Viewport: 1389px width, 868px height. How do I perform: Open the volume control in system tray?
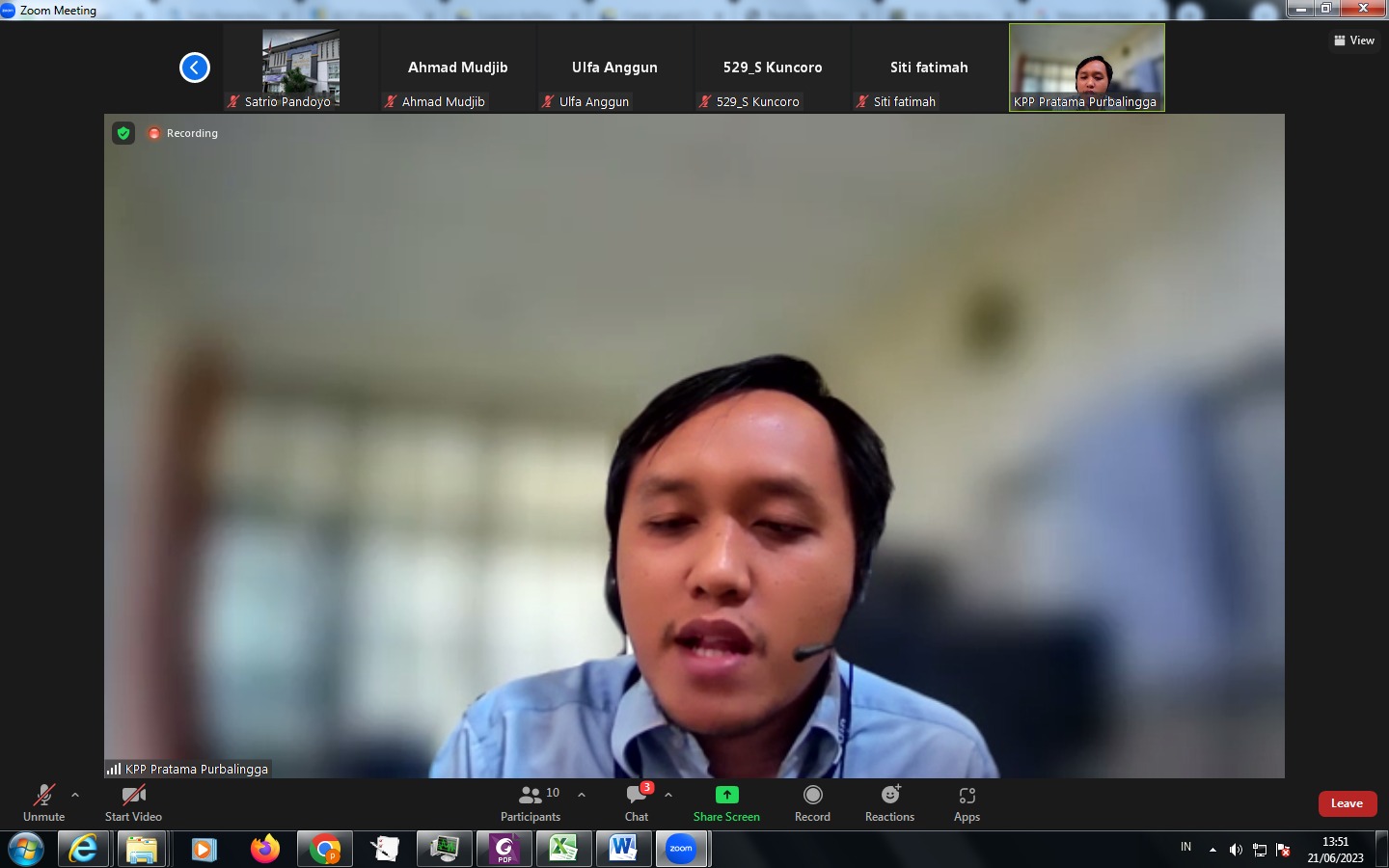(x=1236, y=850)
